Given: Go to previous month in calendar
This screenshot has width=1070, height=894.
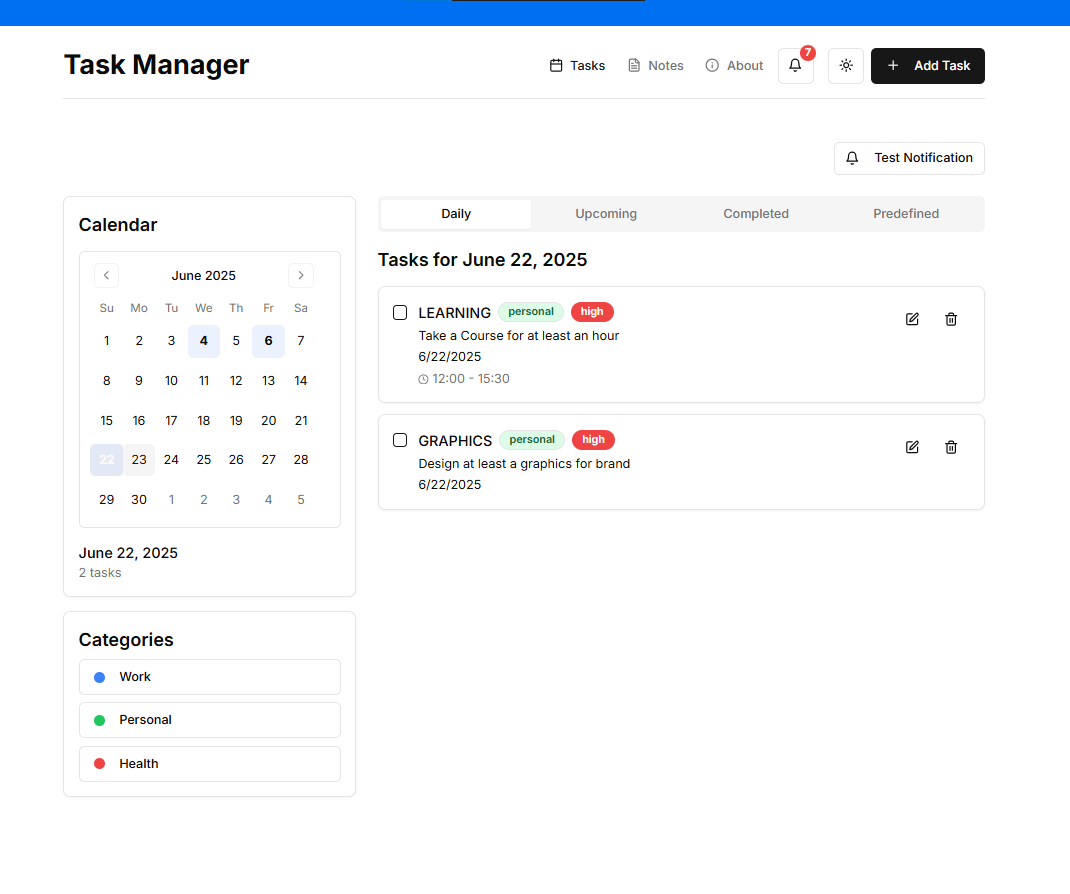Looking at the screenshot, I should [x=107, y=275].
